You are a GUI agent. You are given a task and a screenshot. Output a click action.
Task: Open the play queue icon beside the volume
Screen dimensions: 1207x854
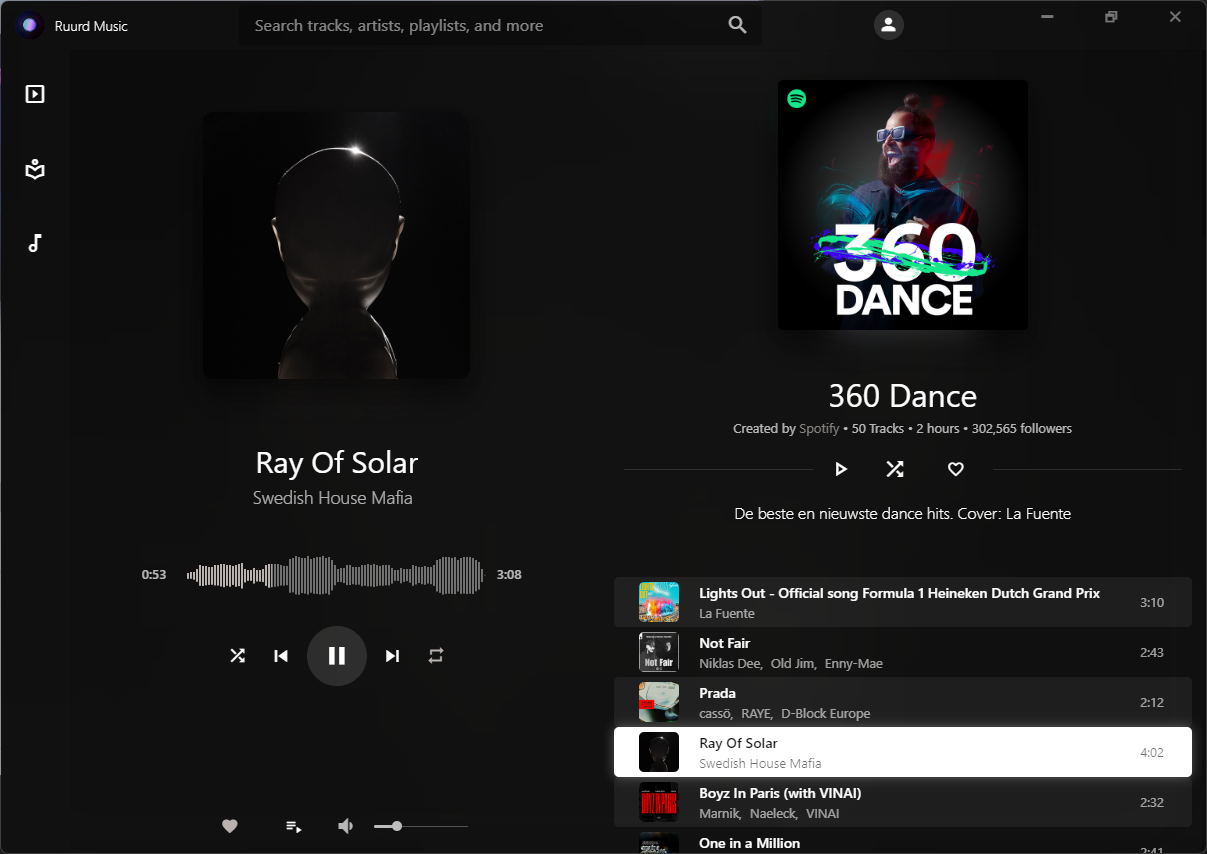pos(293,826)
